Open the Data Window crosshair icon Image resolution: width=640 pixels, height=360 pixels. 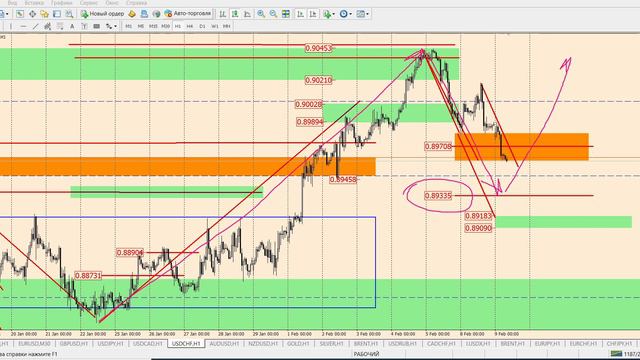[x=32, y=14]
